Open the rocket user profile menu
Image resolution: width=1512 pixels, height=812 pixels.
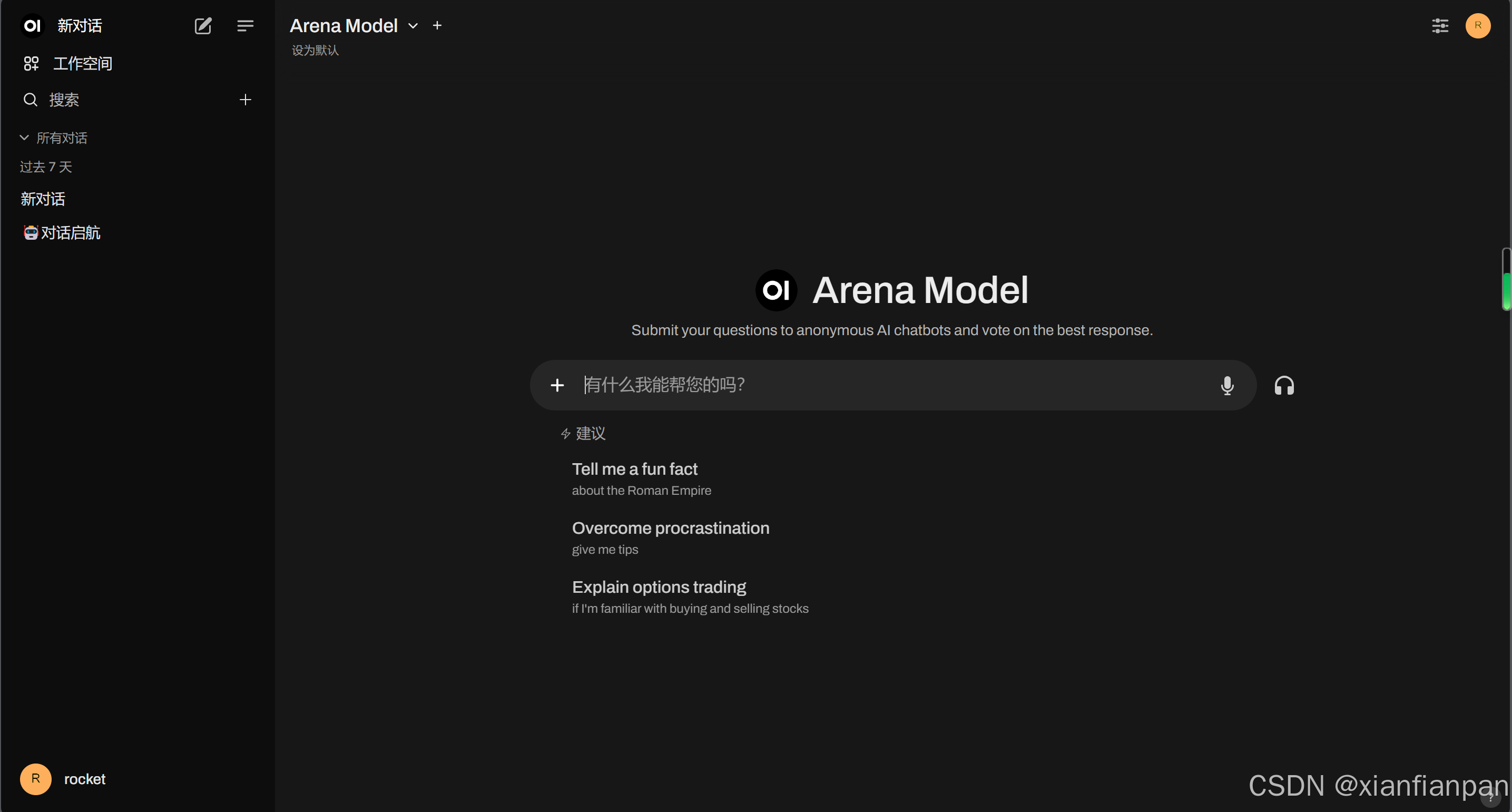(63, 779)
